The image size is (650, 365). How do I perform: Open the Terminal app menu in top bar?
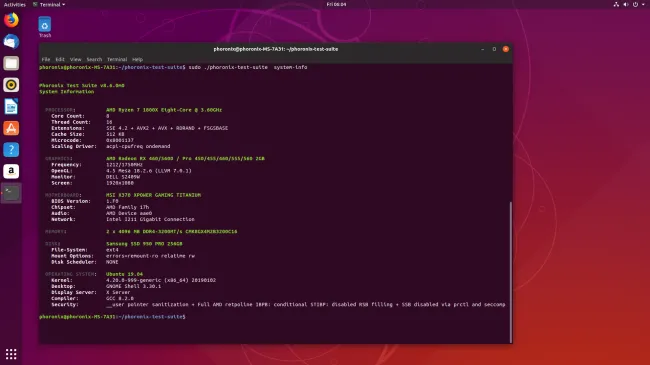(x=49, y=5)
